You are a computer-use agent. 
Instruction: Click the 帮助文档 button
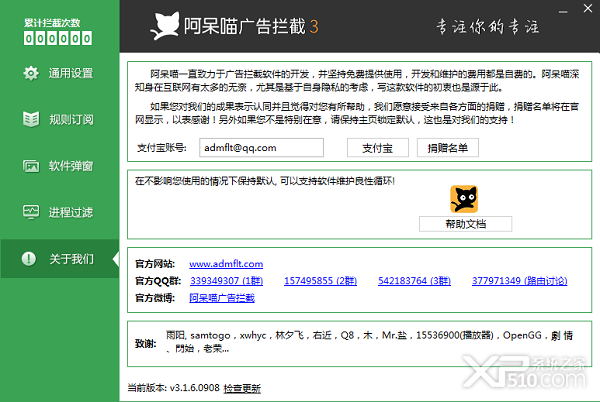[465, 224]
